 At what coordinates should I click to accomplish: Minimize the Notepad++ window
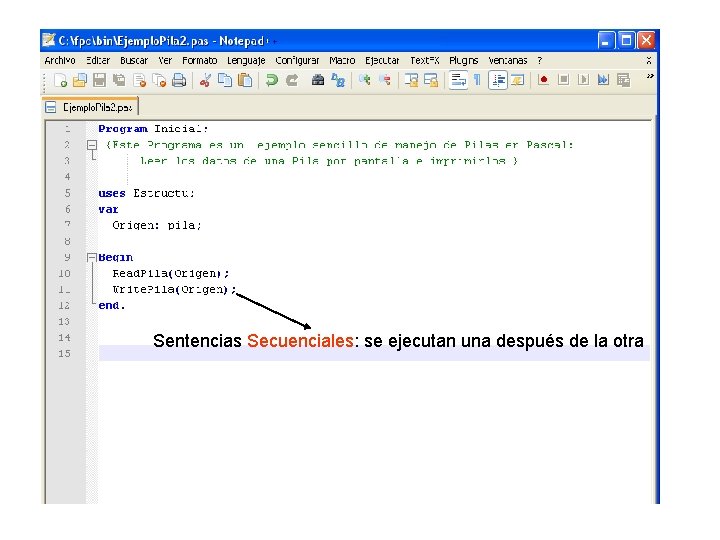[x=606, y=41]
